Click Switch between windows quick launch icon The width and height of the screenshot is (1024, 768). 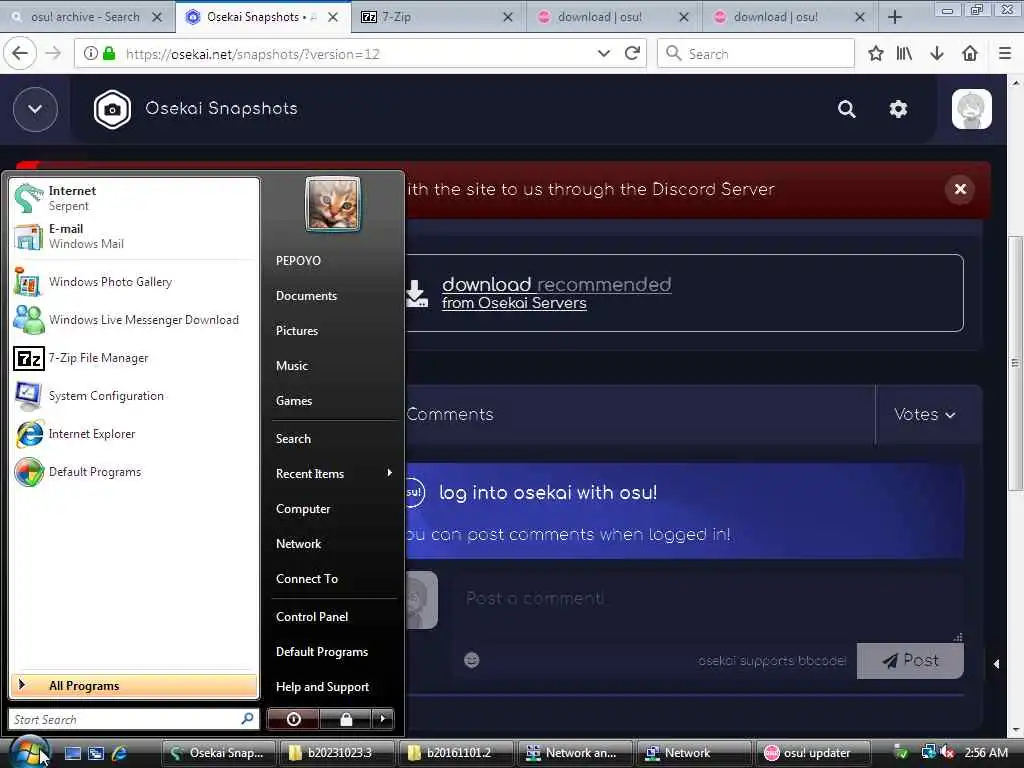[96, 753]
